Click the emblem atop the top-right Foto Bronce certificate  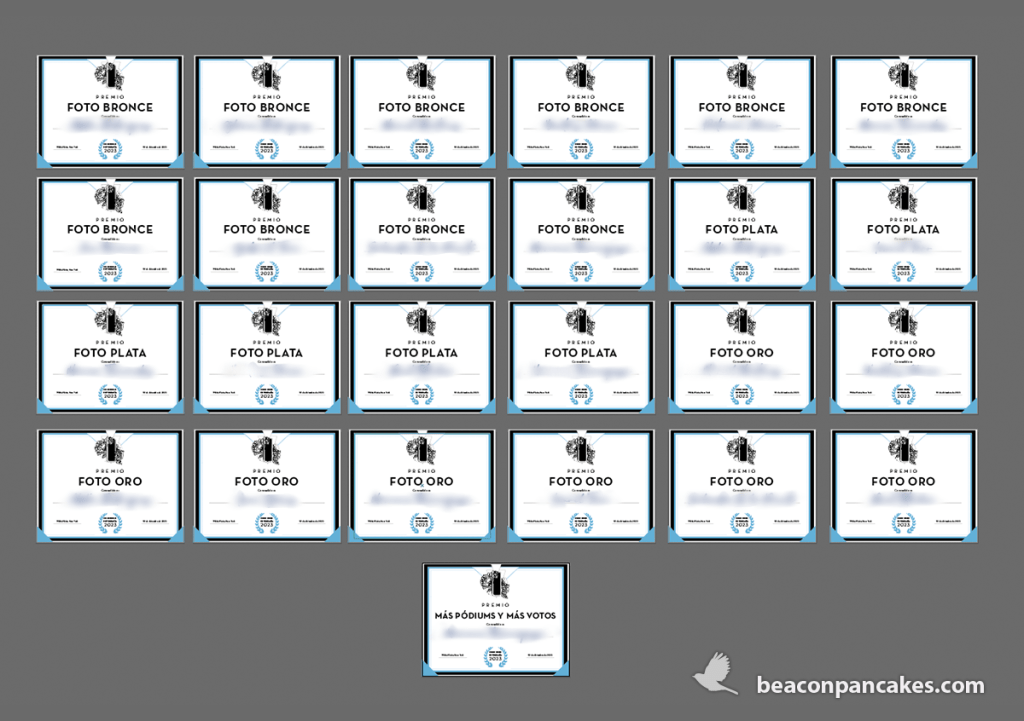(x=903, y=75)
